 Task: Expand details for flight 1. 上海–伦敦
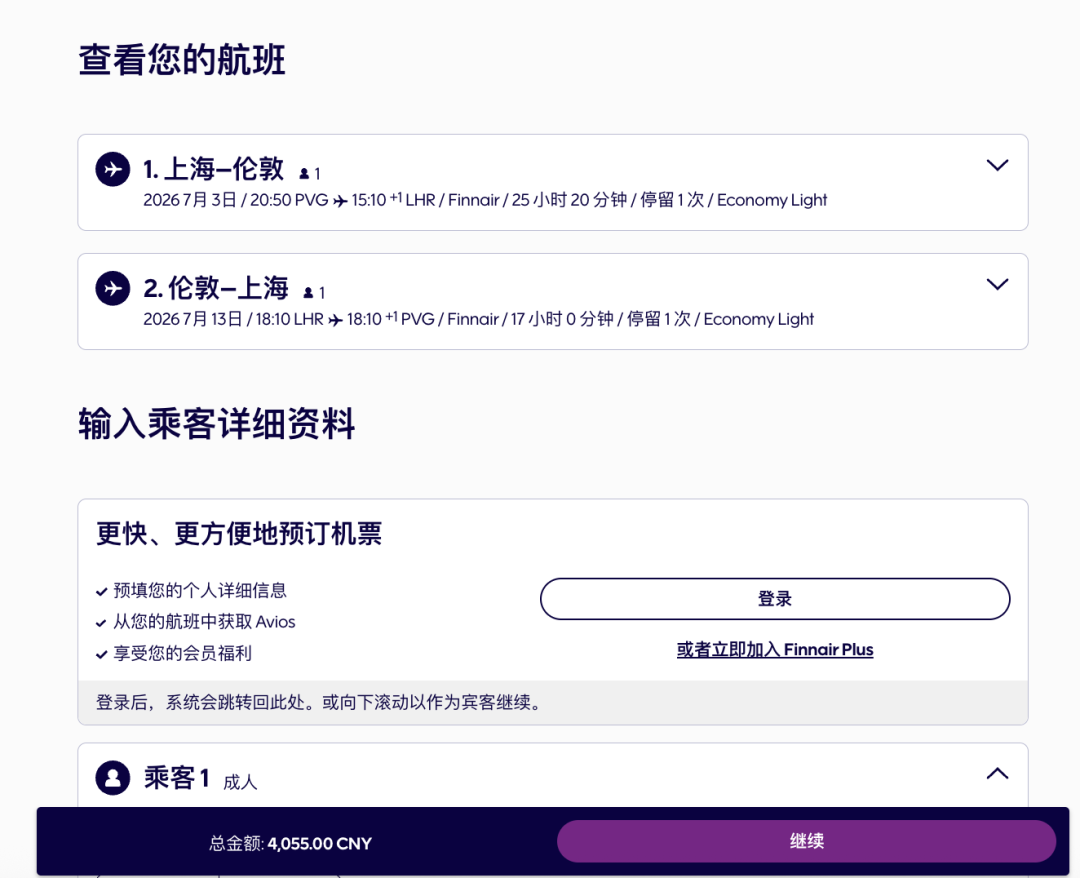click(x=997, y=166)
